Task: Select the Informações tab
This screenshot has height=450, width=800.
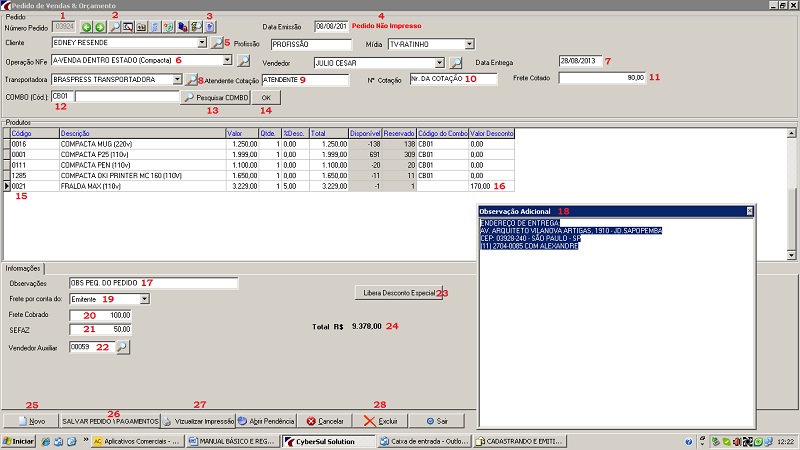Action: tap(23, 268)
